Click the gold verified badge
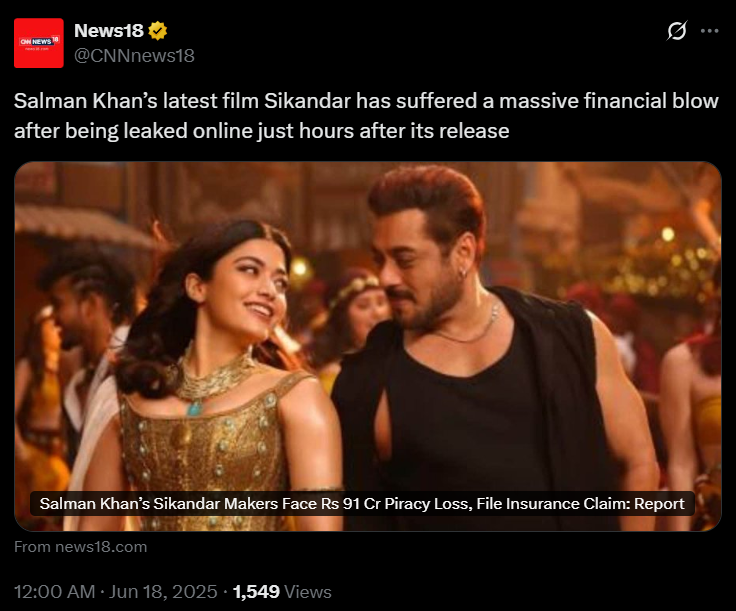 point(157,32)
